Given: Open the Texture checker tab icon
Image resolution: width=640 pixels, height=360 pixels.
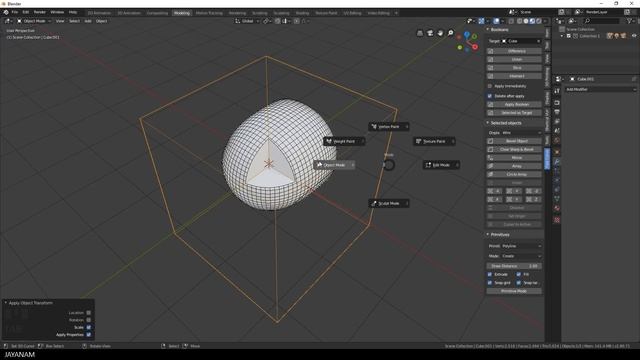Looking at the screenshot, I should click(x=557, y=220).
